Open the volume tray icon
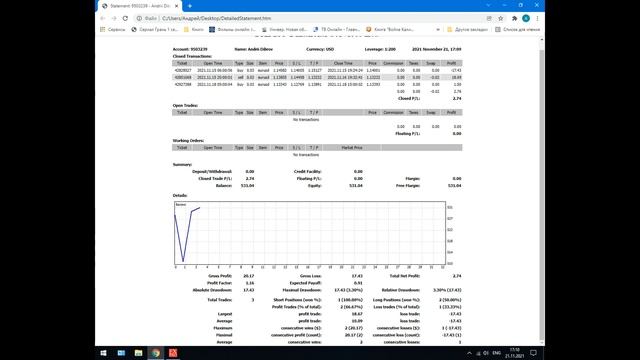The width and height of the screenshot is (640, 360). click(486, 353)
